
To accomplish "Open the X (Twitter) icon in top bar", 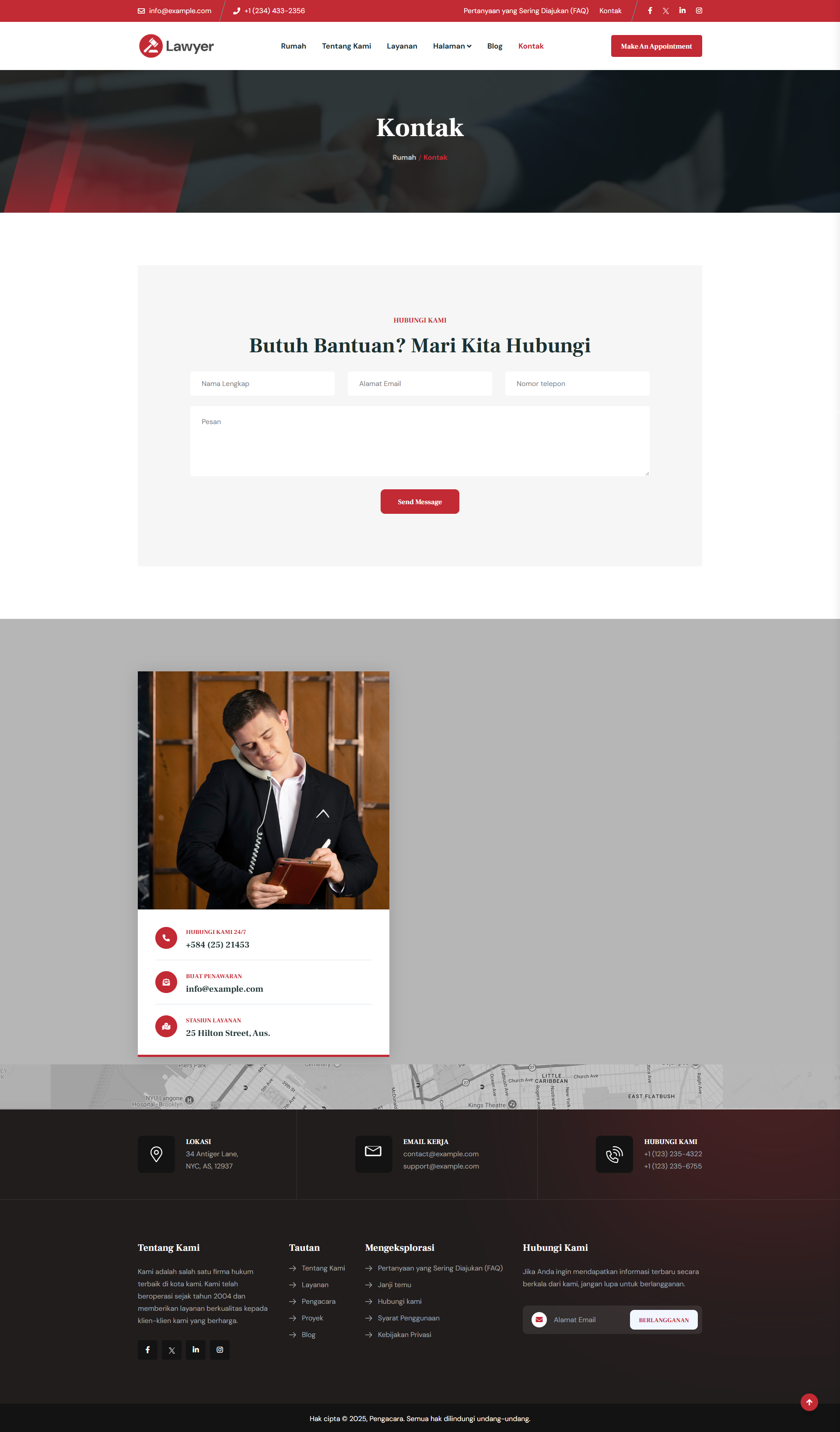I will click(665, 11).
